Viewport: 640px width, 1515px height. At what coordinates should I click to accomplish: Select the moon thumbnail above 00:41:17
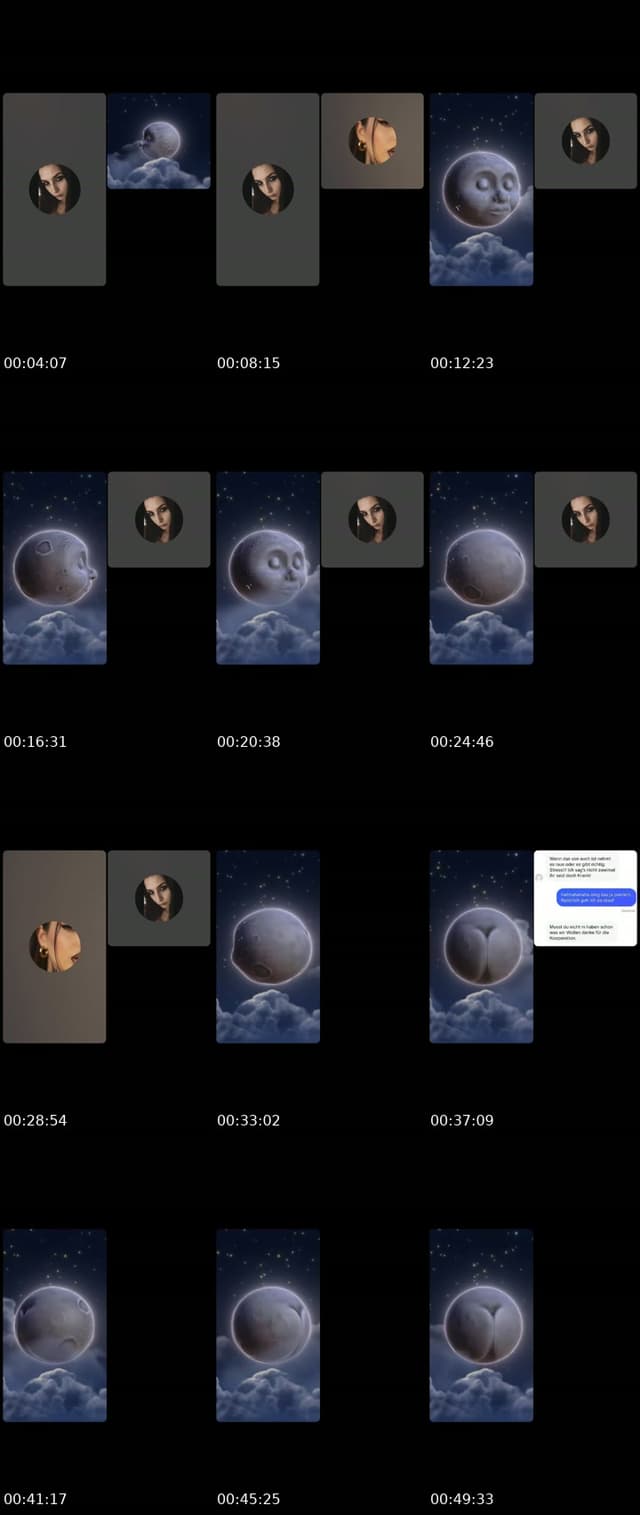55,1325
